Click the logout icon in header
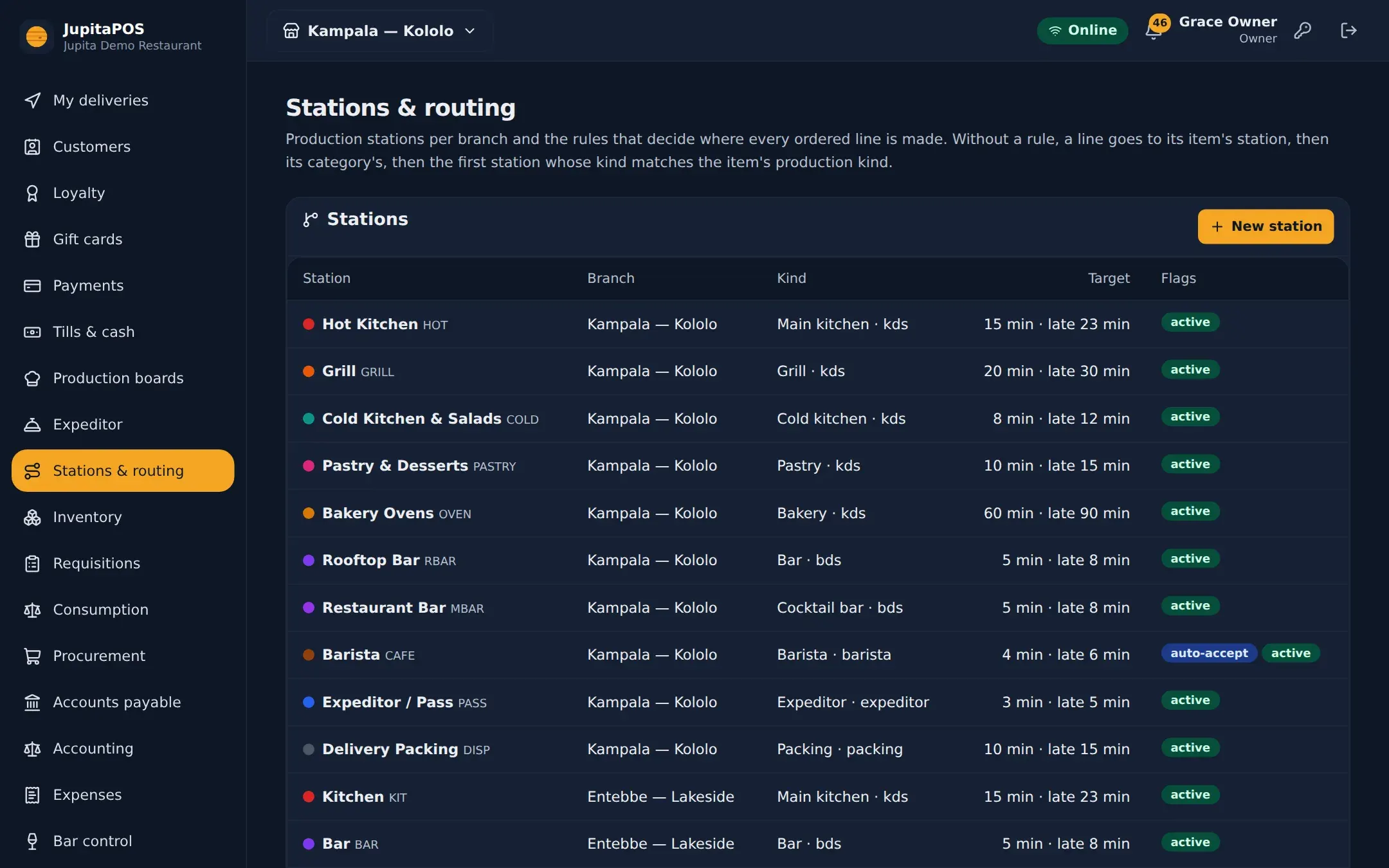This screenshot has height=868, width=1389. [1348, 30]
